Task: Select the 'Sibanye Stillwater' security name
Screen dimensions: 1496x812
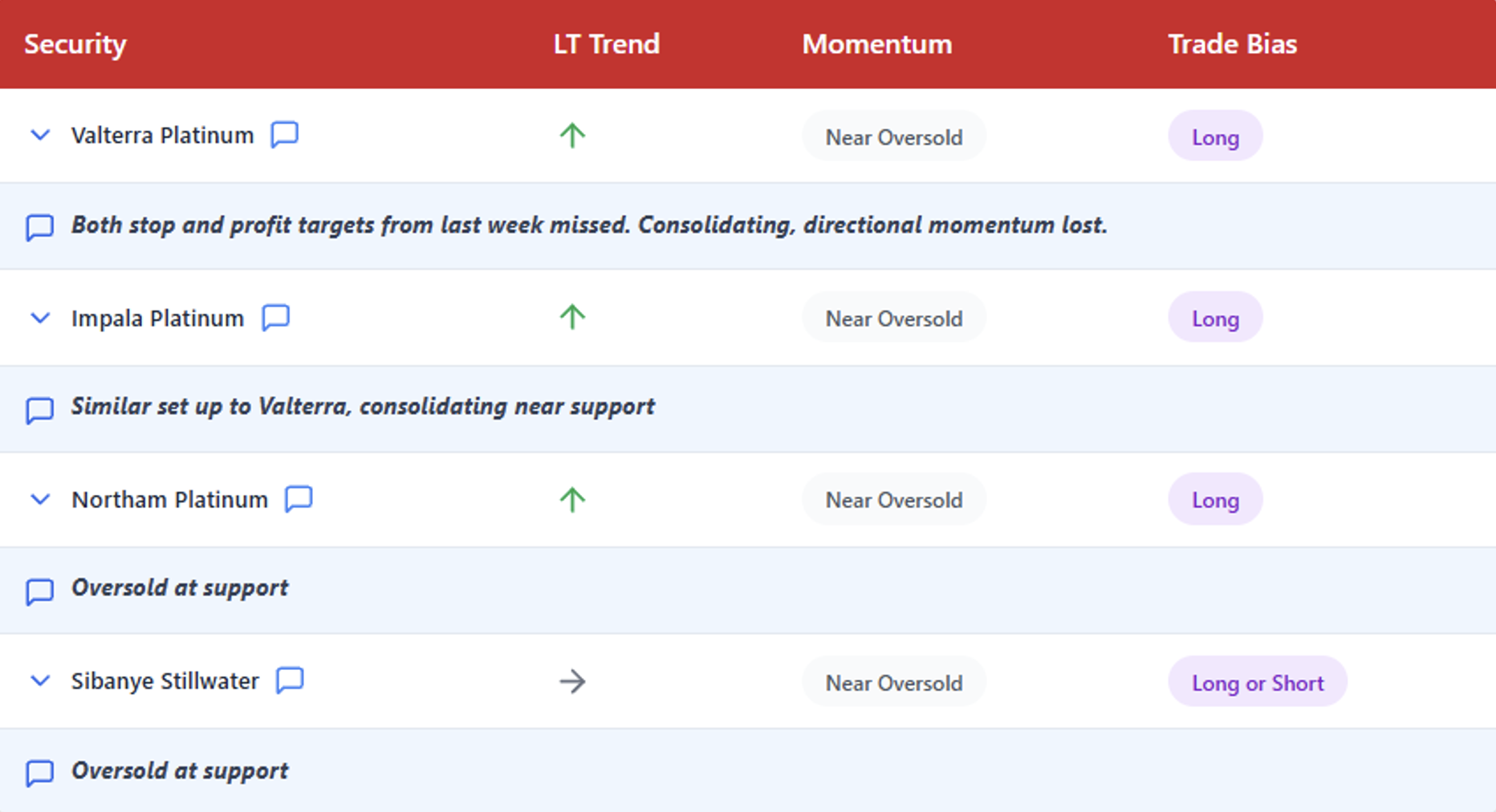Action: 165,680
